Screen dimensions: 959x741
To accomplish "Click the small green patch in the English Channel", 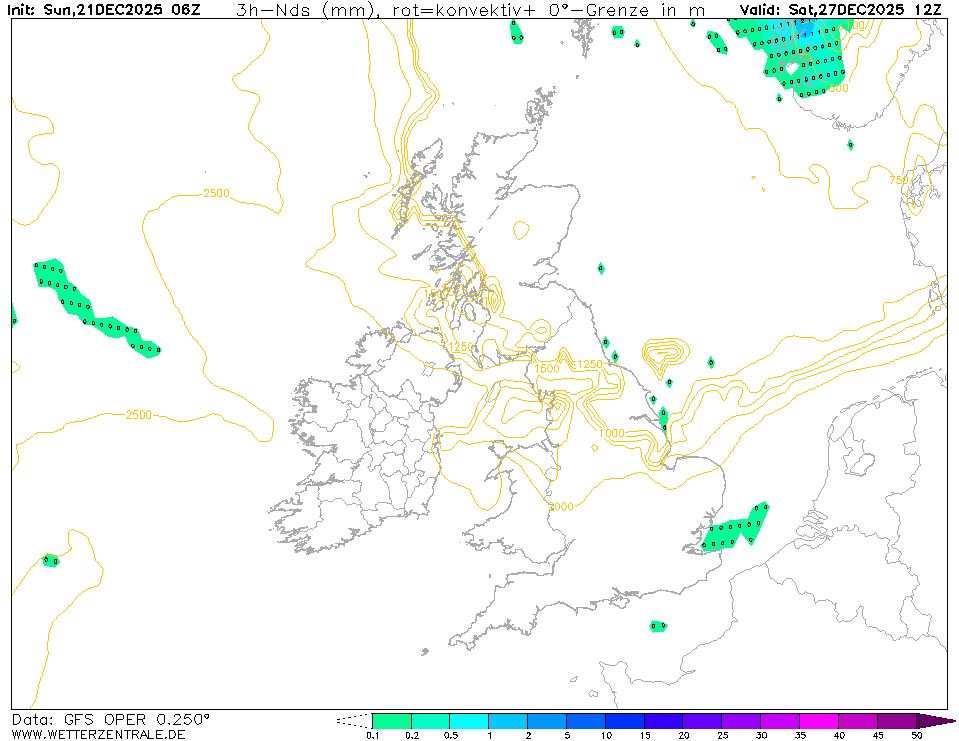I will 658,626.
